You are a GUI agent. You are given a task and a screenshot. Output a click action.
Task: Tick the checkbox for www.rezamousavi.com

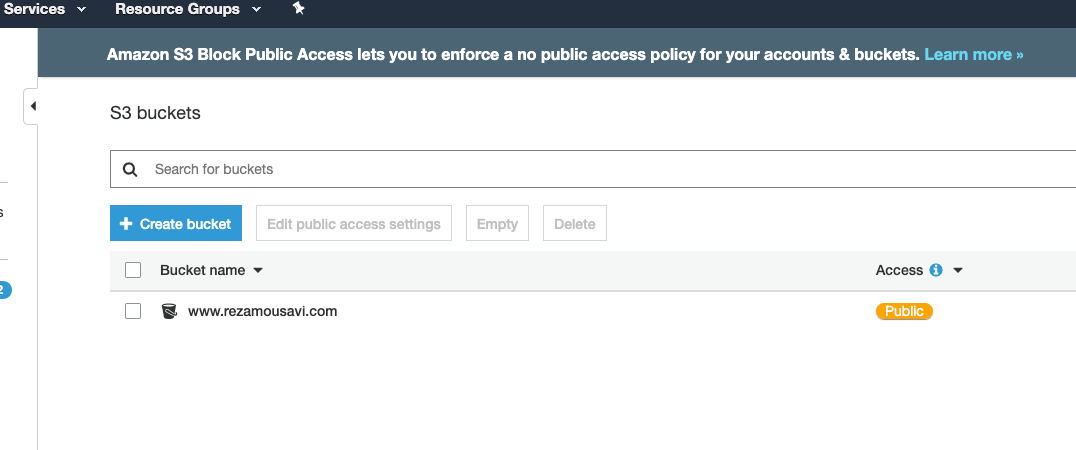coord(133,311)
